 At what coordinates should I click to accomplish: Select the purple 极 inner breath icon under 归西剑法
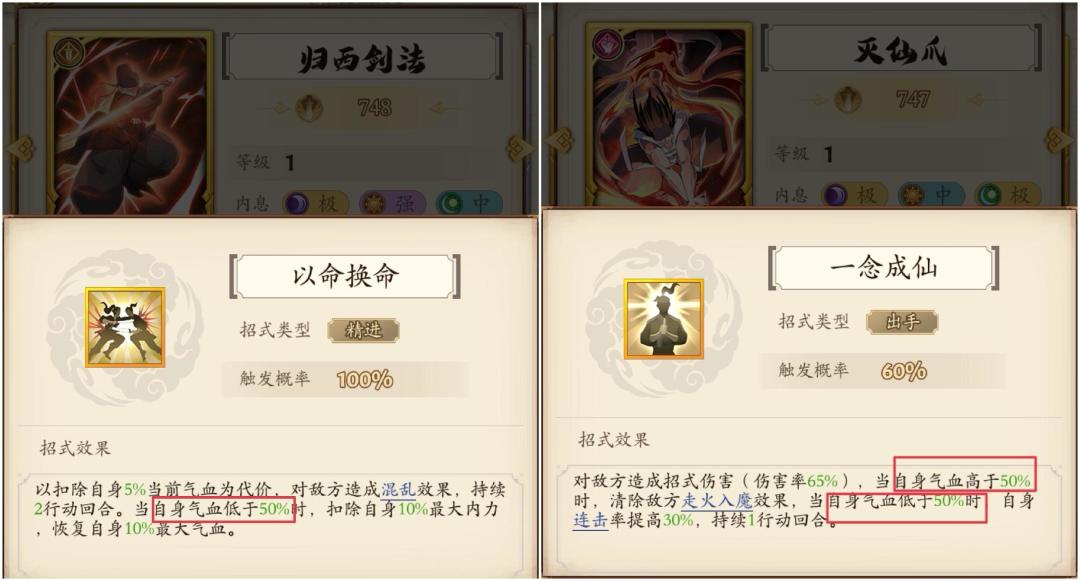[296, 204]
